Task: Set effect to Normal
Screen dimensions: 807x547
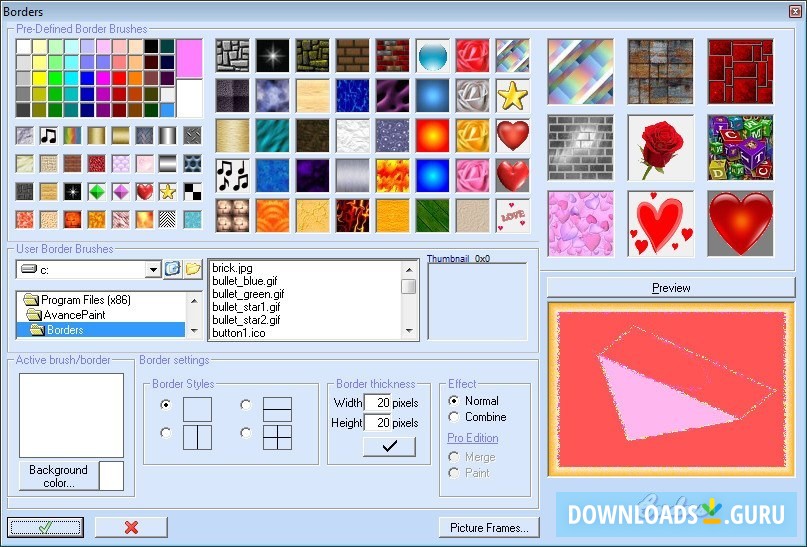Action: click(473, 400)
